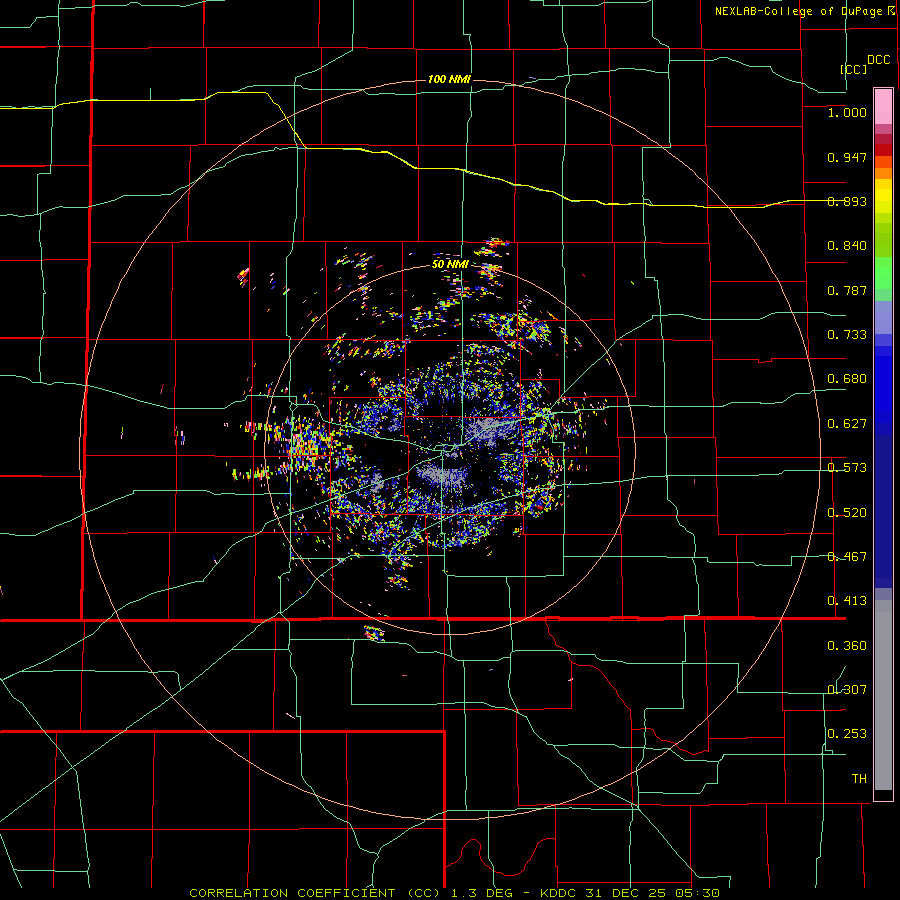Click the 1.000 value on color scale
The height and width of the screenshot is (900, 900).
point(847,112)
